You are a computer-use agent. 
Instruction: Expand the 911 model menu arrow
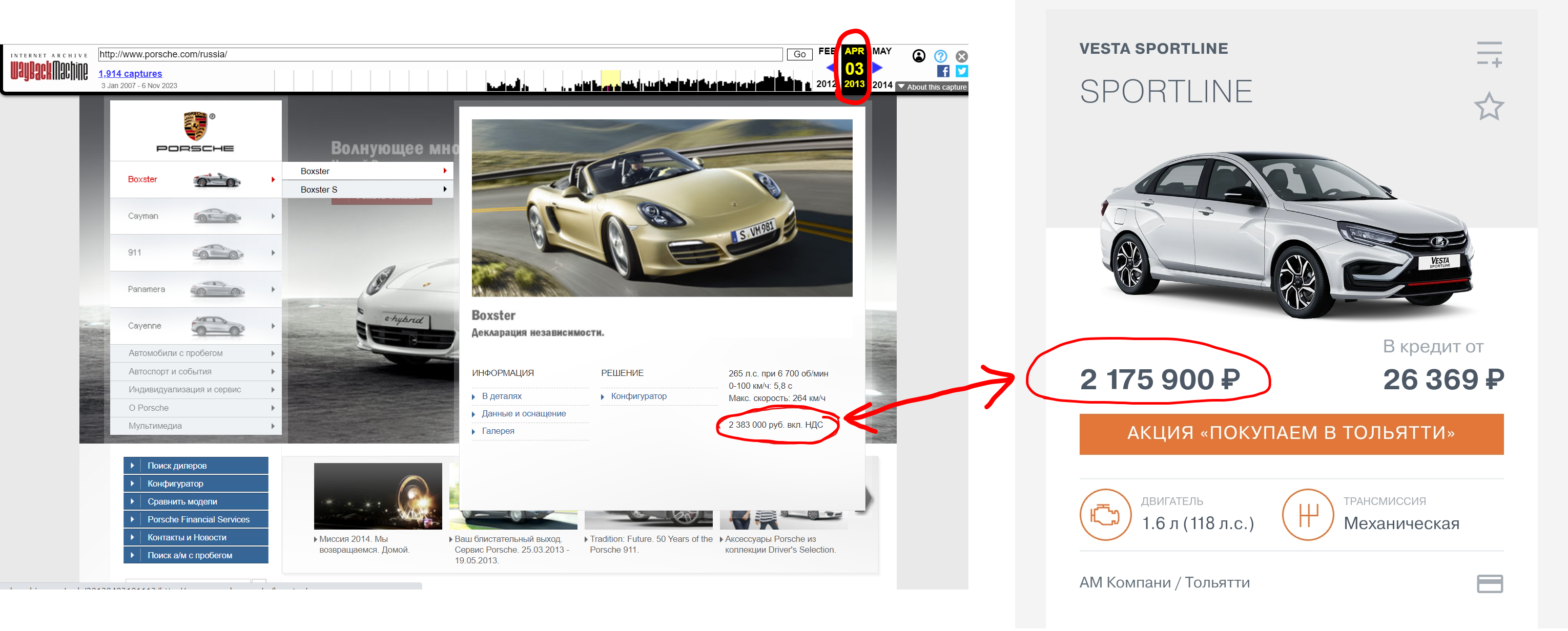coord(273,253)
